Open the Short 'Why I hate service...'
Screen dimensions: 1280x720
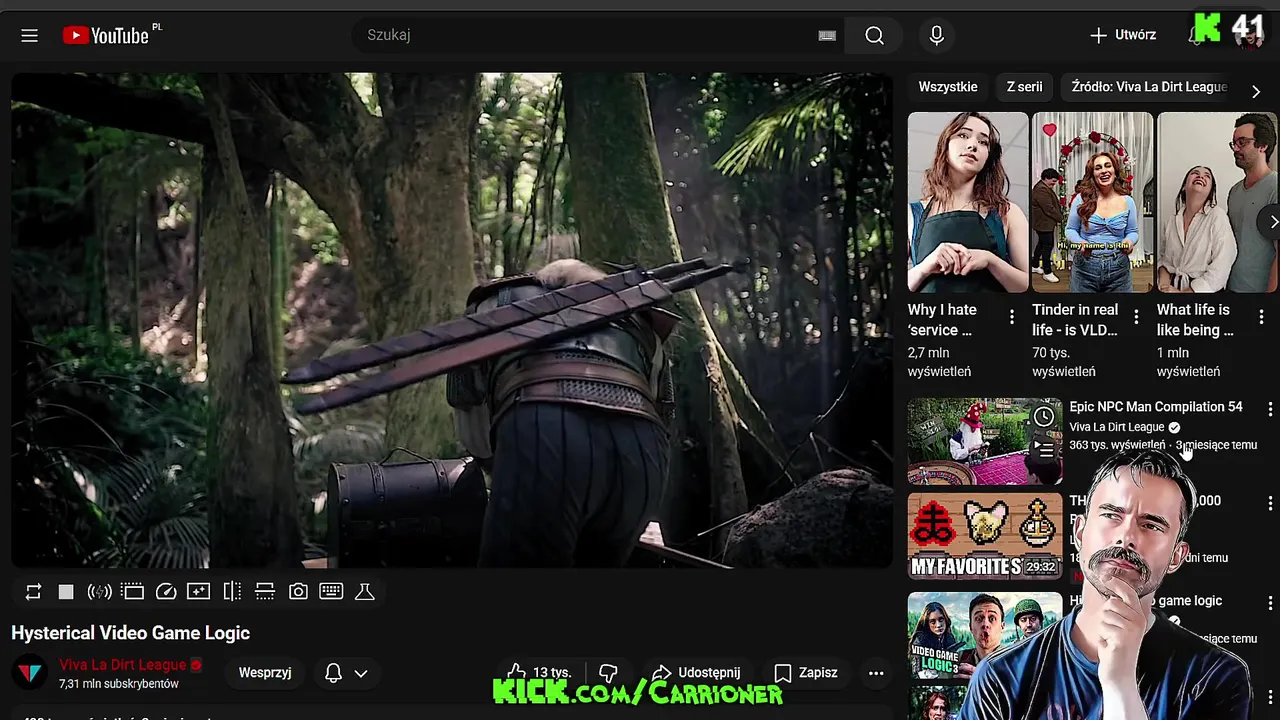(968, 202)
